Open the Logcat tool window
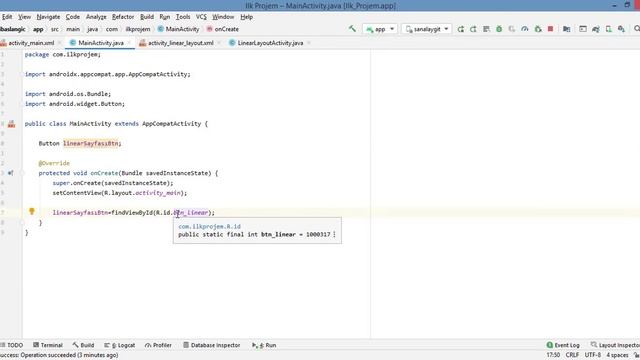 coord(120,345)
